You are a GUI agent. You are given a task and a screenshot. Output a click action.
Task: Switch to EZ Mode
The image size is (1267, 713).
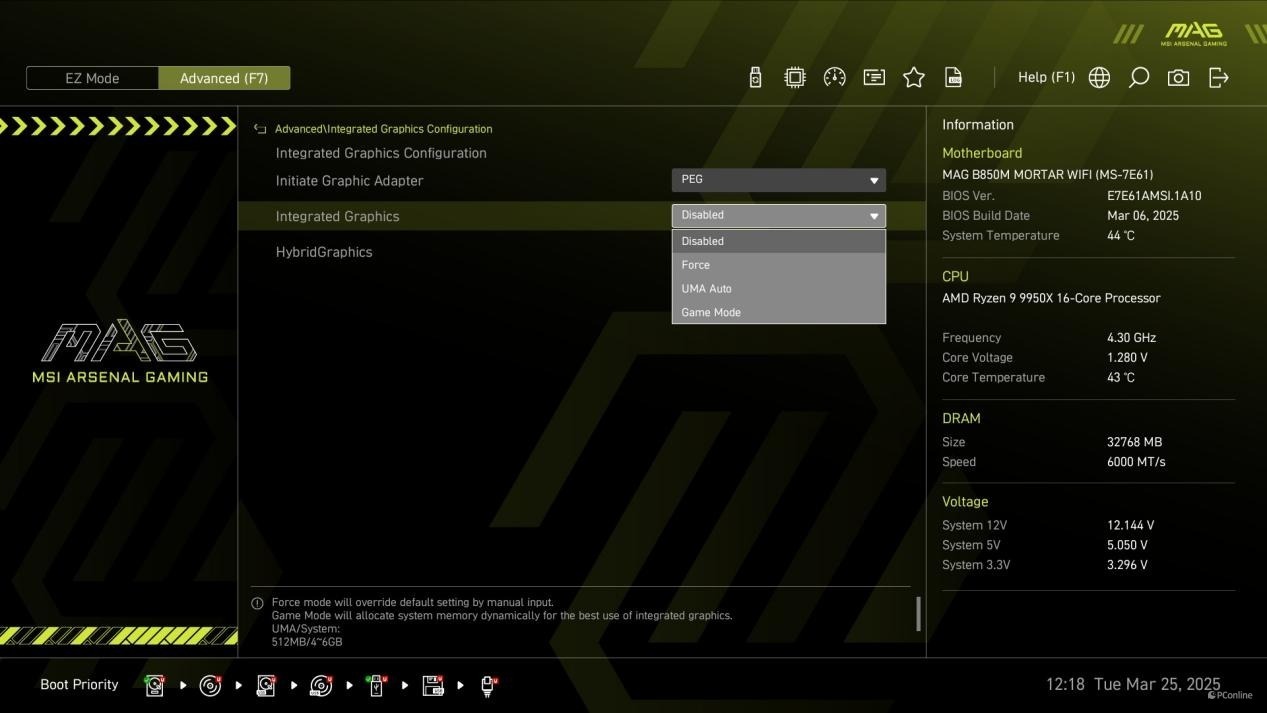[92, 78]
